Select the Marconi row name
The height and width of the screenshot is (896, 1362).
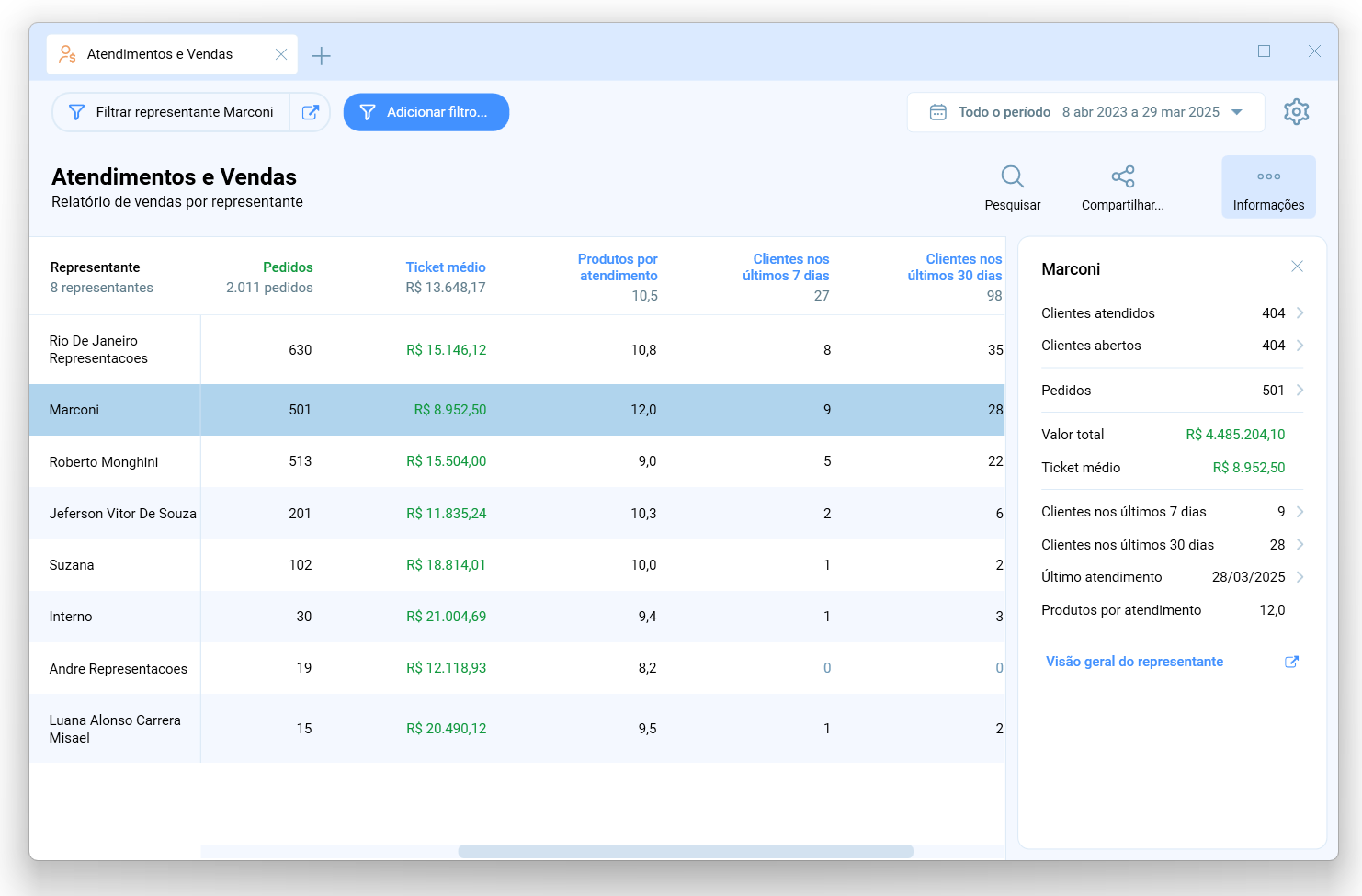pyautogui.click(x=74, y=410)
